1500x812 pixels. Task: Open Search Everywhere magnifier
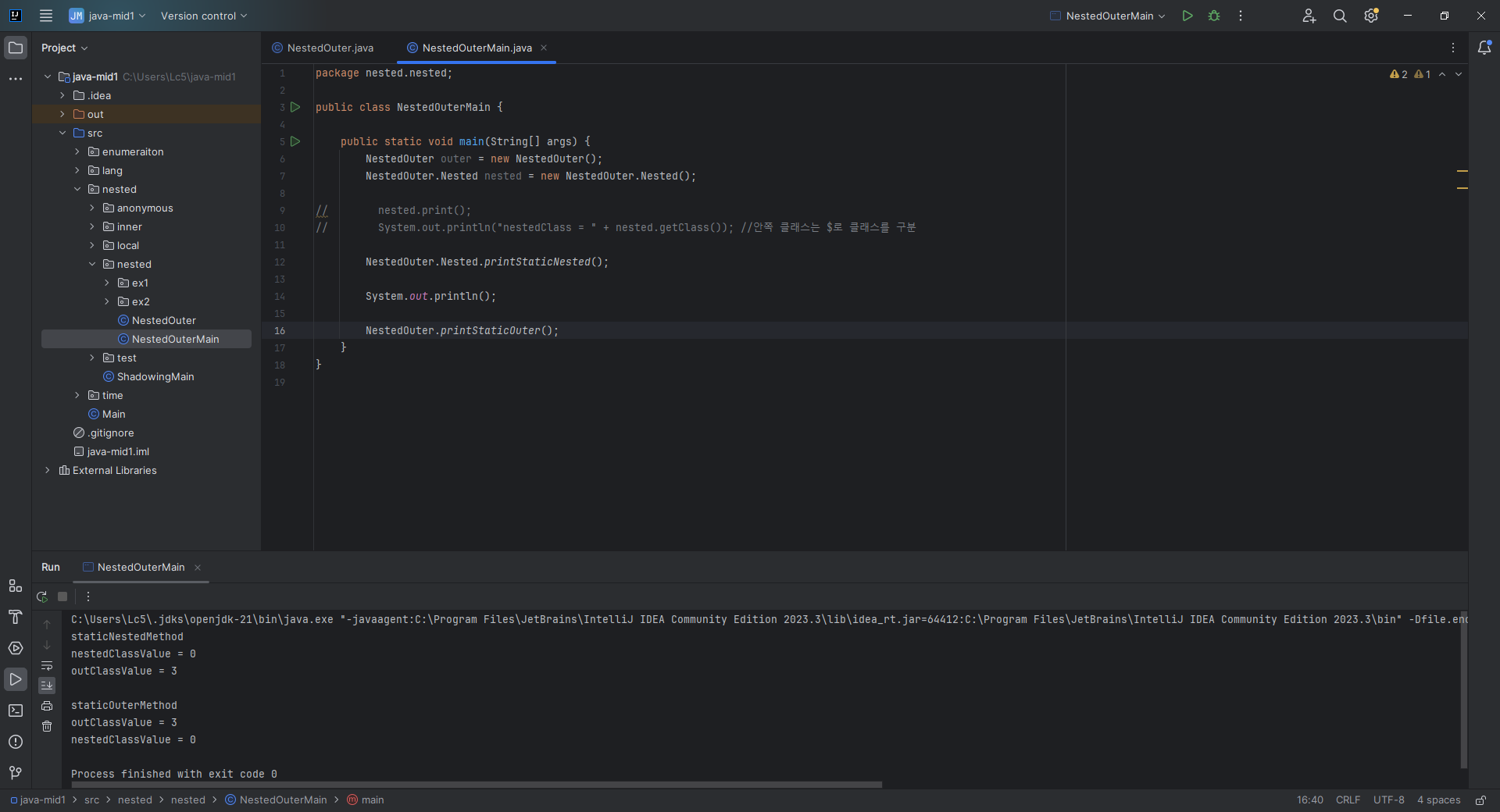point(1340,16)
